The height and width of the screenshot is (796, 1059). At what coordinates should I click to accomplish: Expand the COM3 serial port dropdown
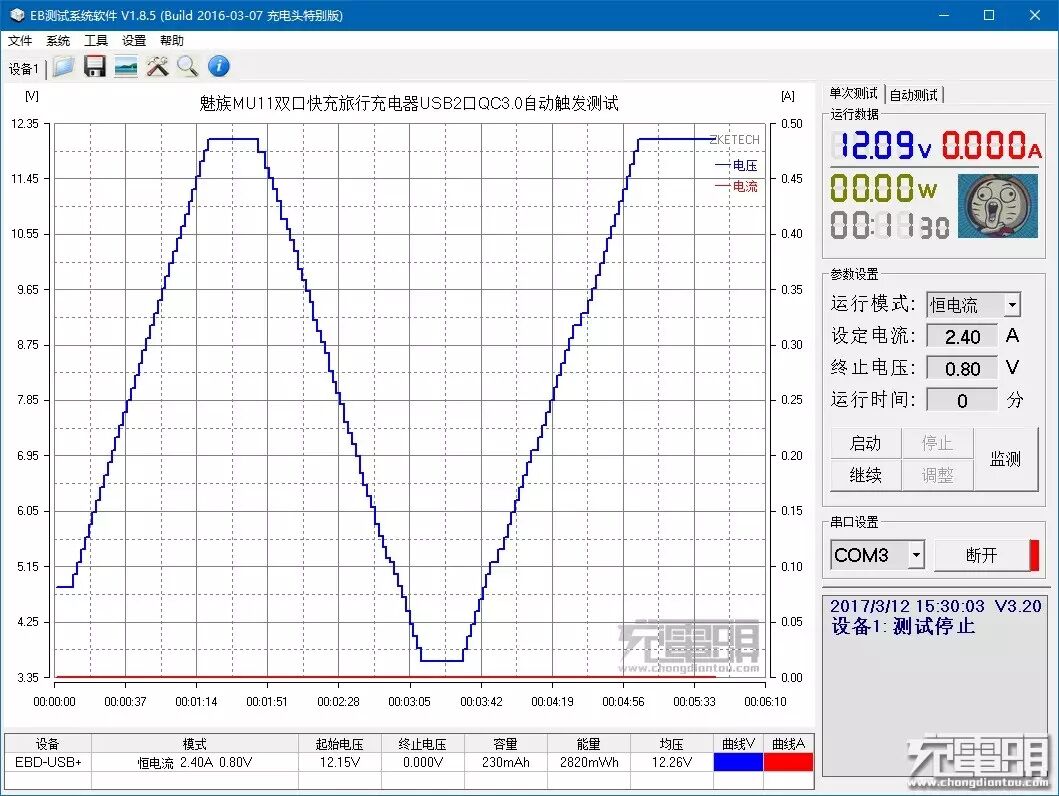[916, 556]
